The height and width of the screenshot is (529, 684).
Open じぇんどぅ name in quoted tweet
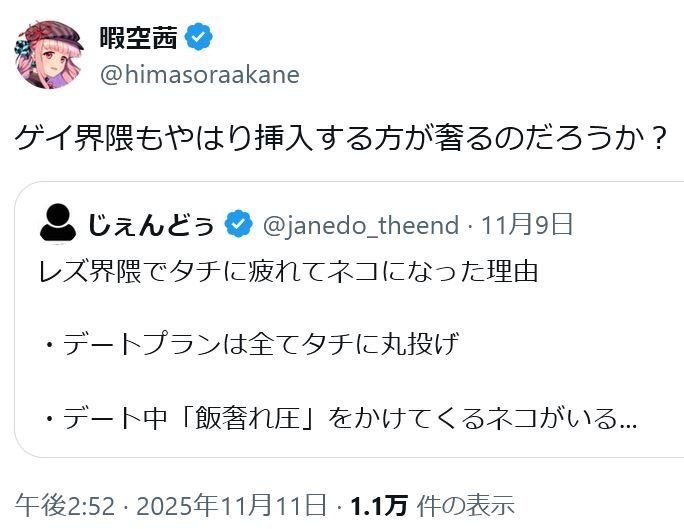pyautogui.click(x=150, y=224)
